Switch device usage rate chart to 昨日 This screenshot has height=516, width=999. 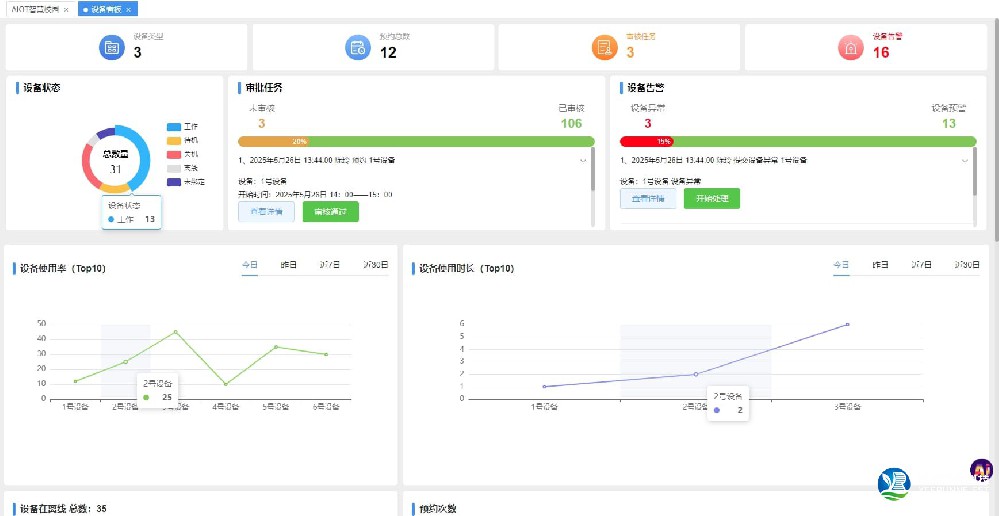click(288, 265)
